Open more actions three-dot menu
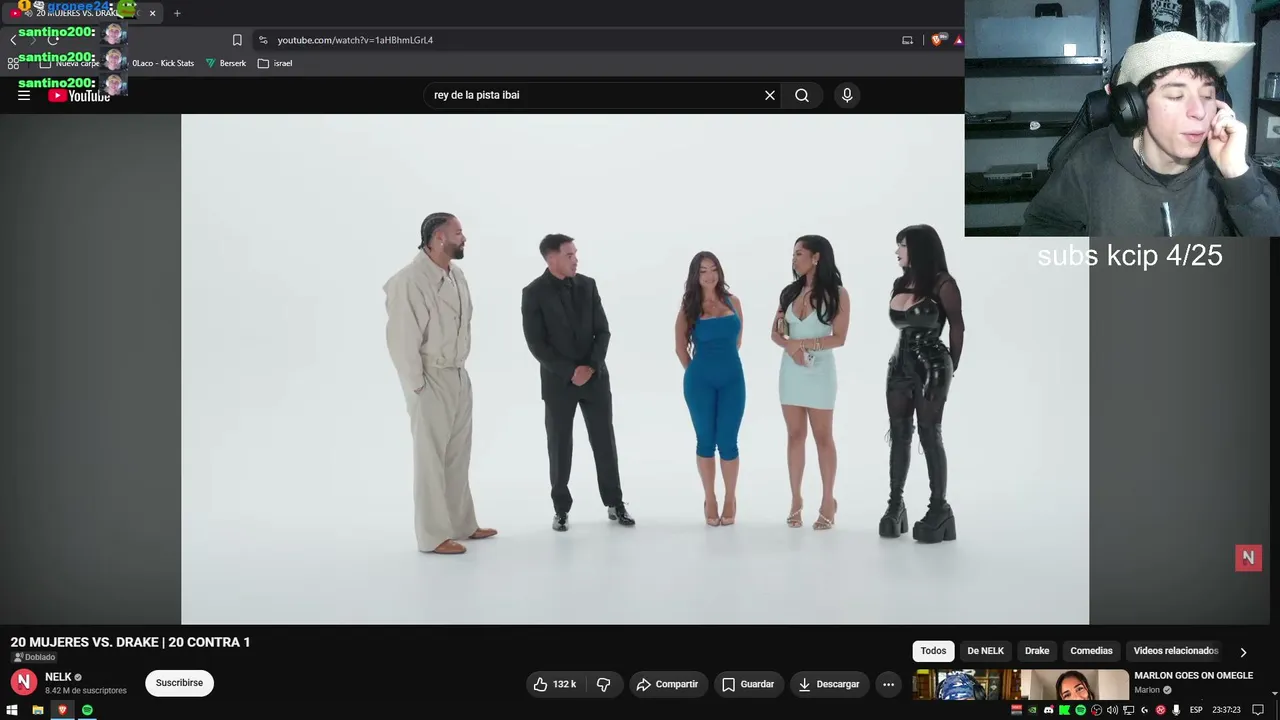Image resolution: width=1280 pixels, height=720 pixels. (x=888, y=684)
